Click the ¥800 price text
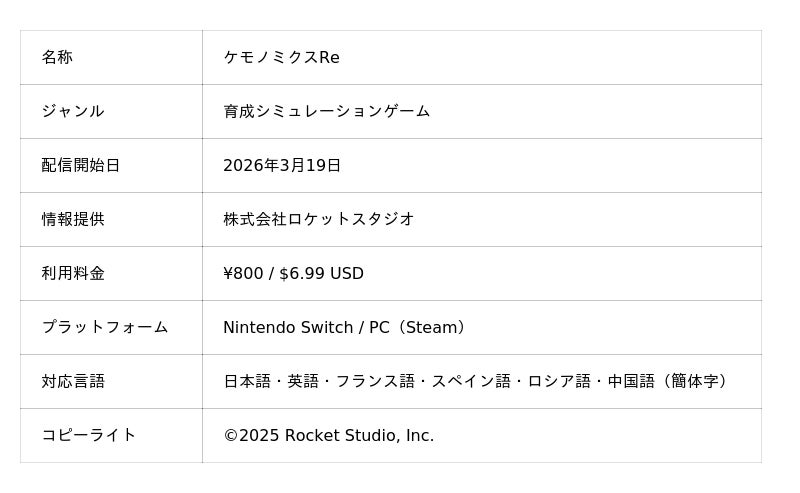The image size is (800, 493). click(243, 274)
